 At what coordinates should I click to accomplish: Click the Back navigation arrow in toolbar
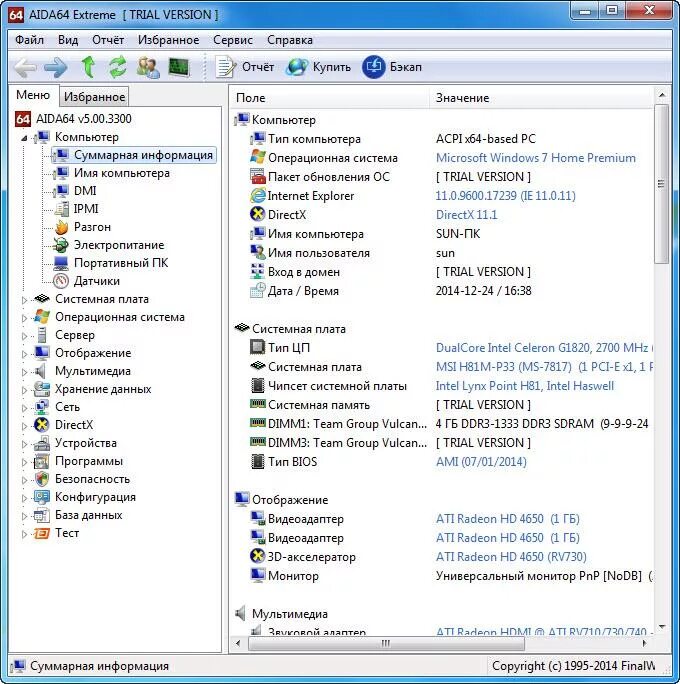pyautogui.click(x=25, y=68)
